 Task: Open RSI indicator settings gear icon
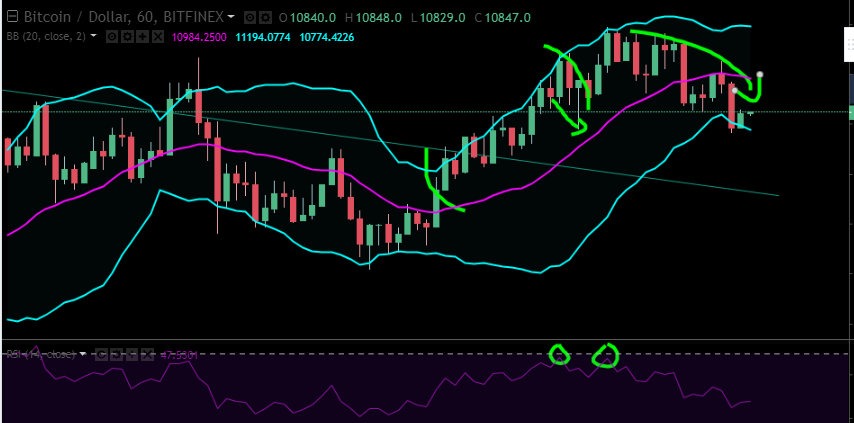pyautogui.click(x=116, y=354)
